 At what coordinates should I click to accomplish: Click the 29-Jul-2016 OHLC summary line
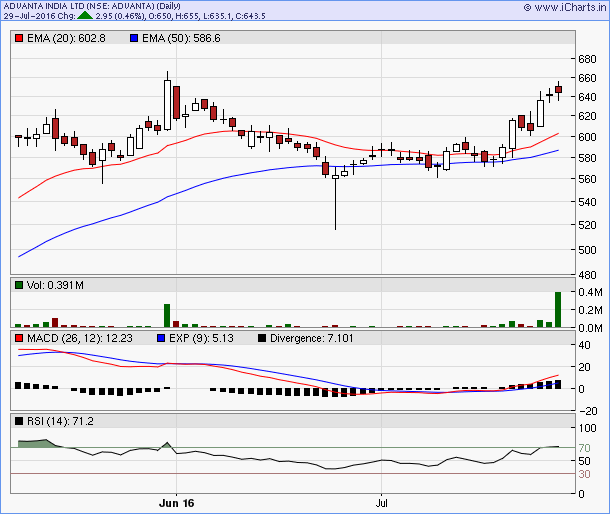(134, 16)
